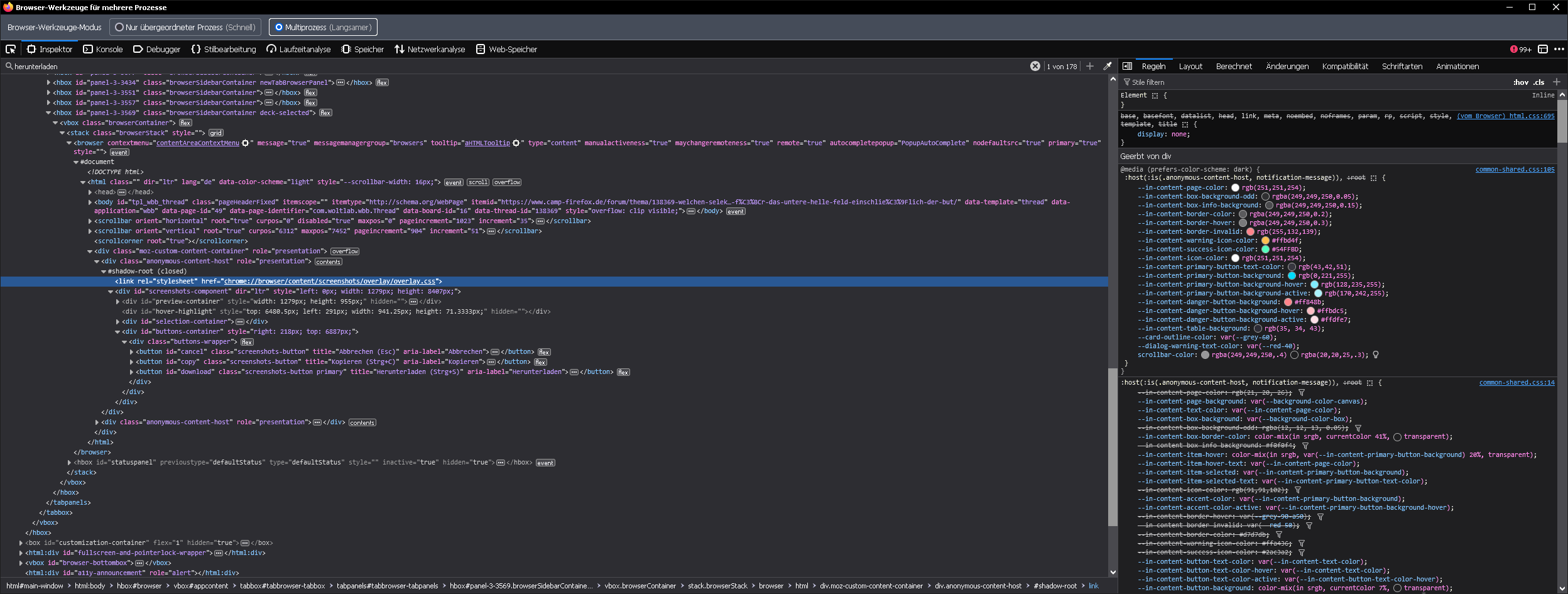Image resolution: width=1568 pixels, height=594 pixels.
Task: Collapse #shadow-root (closed) node
Action: [104, 272]
